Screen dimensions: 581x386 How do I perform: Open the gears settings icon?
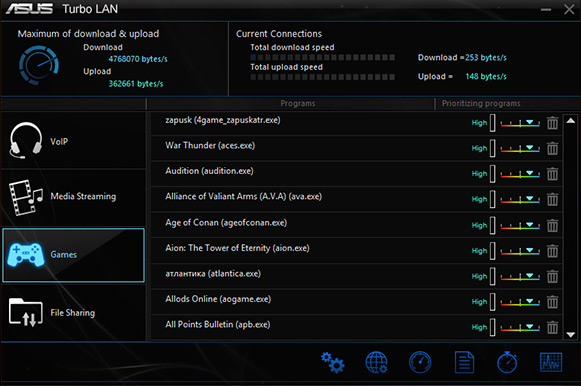[332, 362]
